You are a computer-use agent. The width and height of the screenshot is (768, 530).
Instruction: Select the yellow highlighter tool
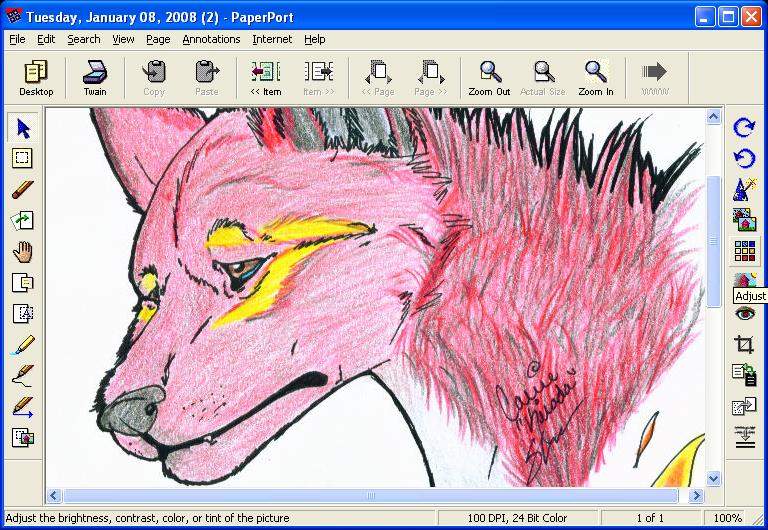[x=23, y=345]
